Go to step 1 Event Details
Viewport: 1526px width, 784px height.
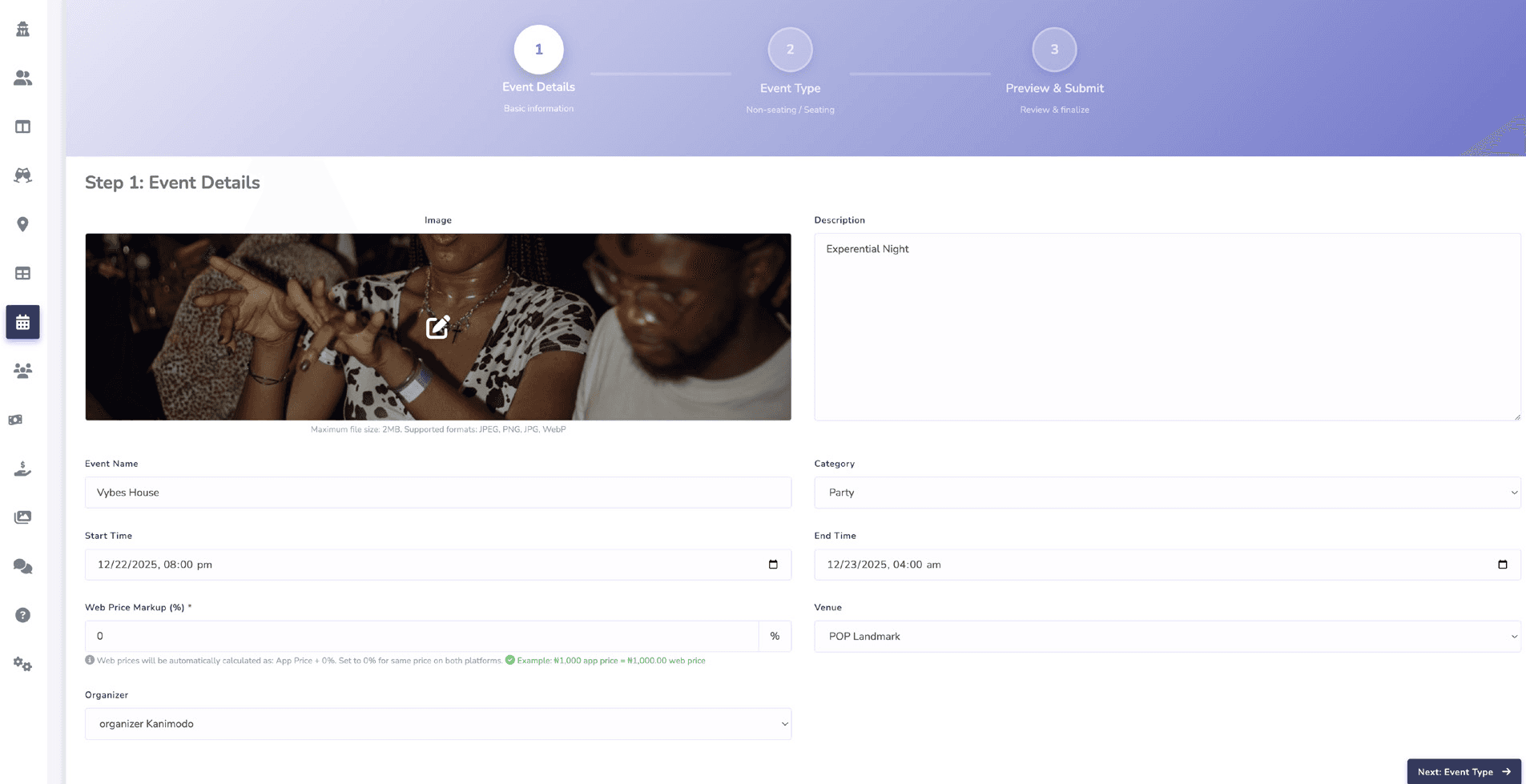[x=538, y=50]
